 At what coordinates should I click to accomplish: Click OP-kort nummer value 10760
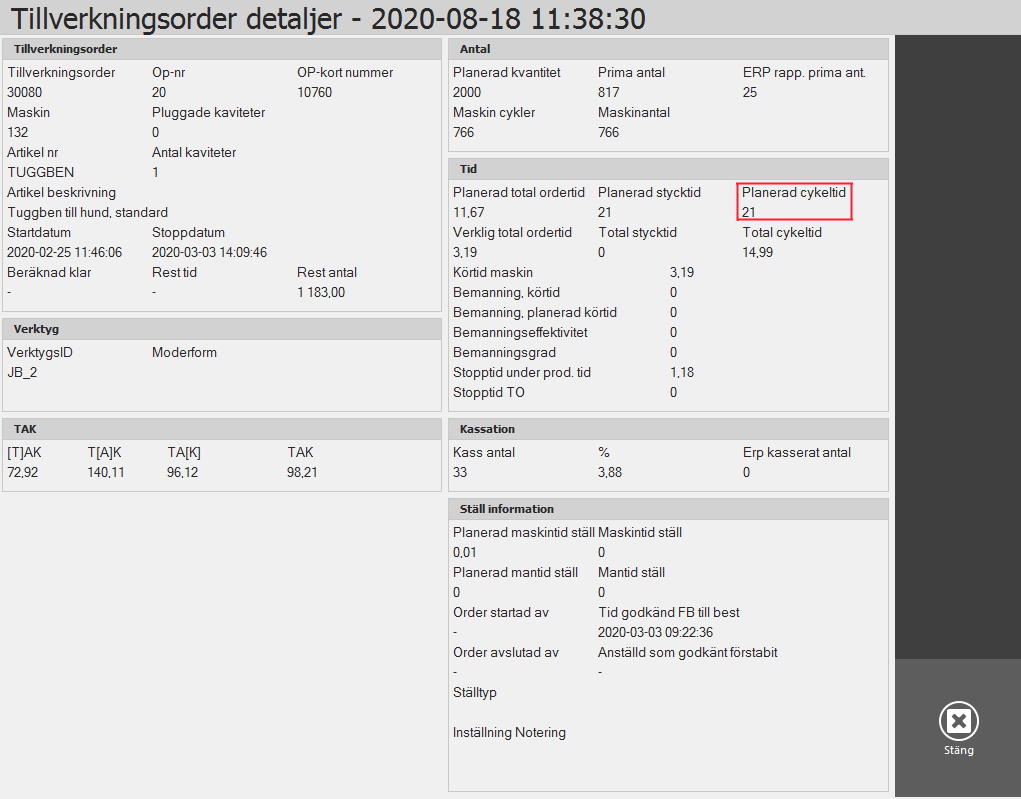coord(315,92)
